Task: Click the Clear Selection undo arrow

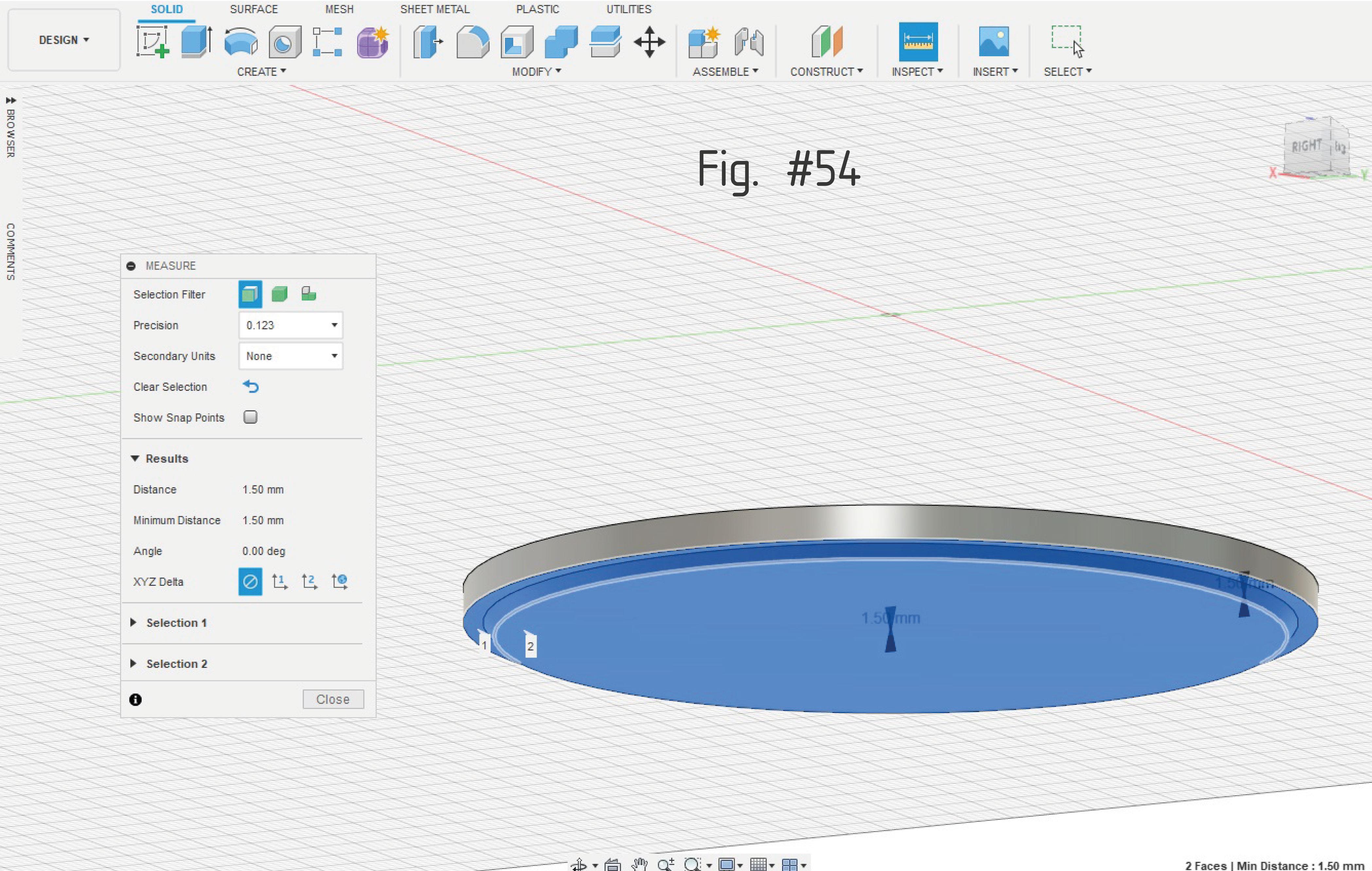Action: pyautogui.click(x=251, y=387)
